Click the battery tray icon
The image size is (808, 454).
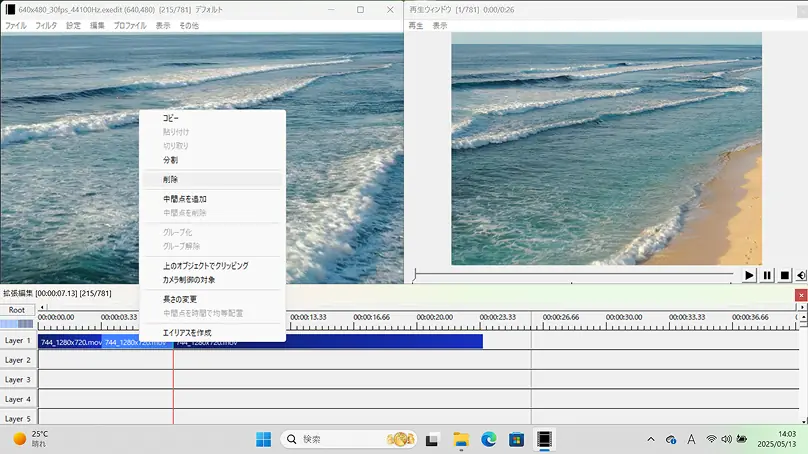(x=742, y=439)
